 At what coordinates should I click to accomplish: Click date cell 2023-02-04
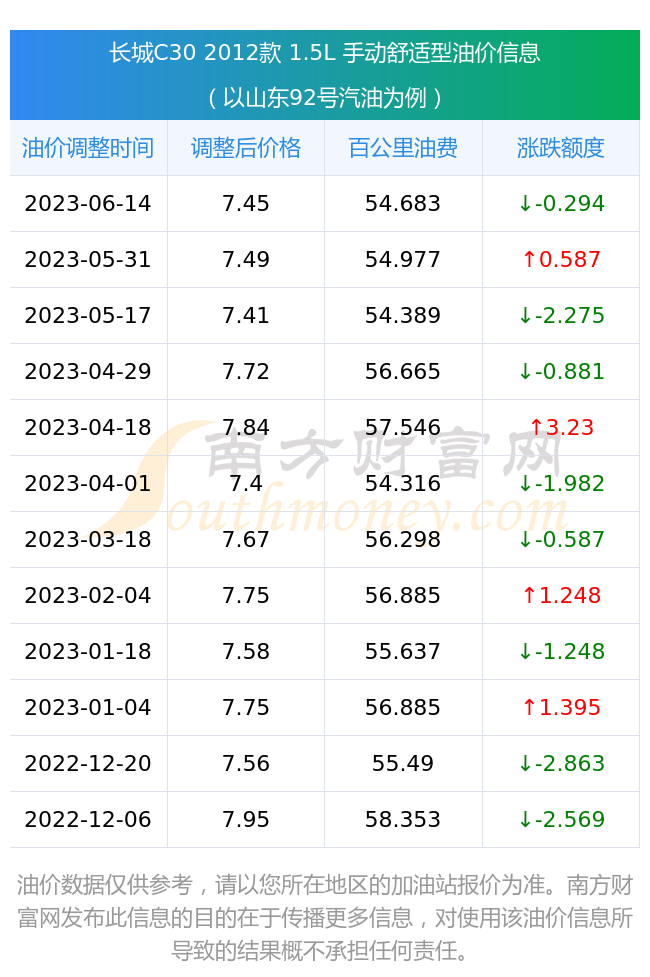[x=88, y=596]
